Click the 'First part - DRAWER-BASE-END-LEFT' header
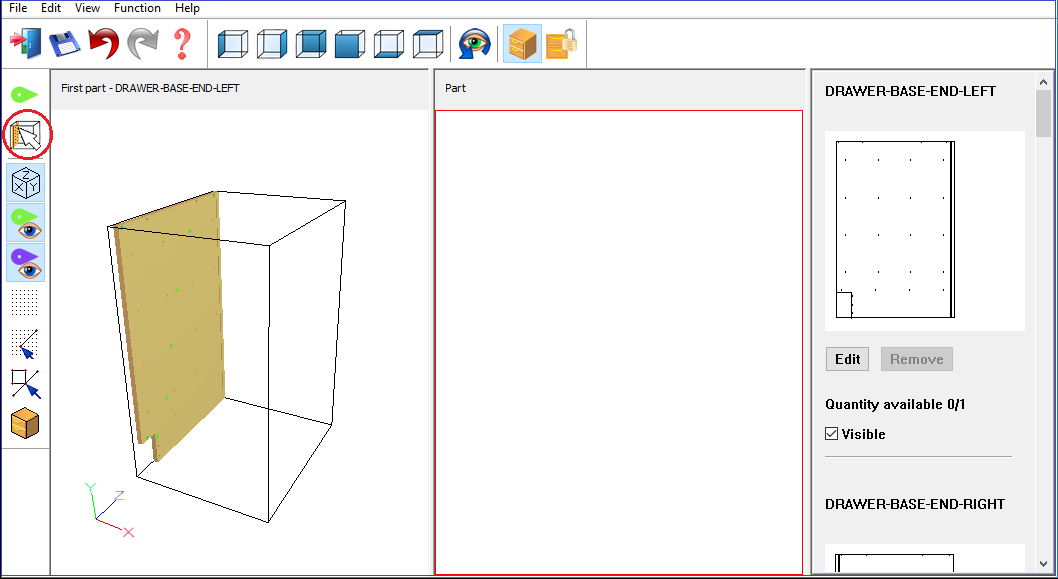 click(150, 88)
